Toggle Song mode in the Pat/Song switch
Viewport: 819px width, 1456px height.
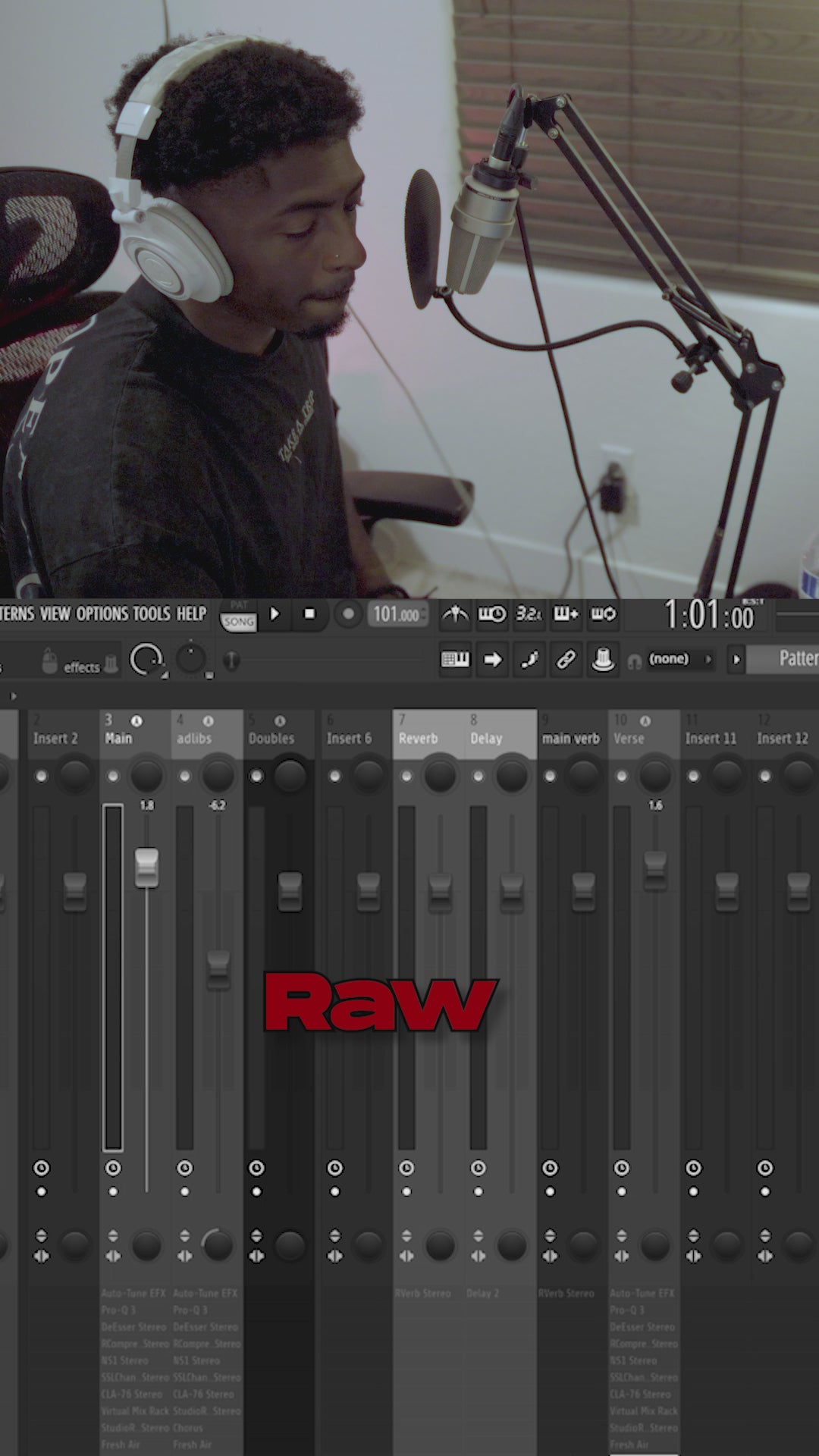pos(238,622)
